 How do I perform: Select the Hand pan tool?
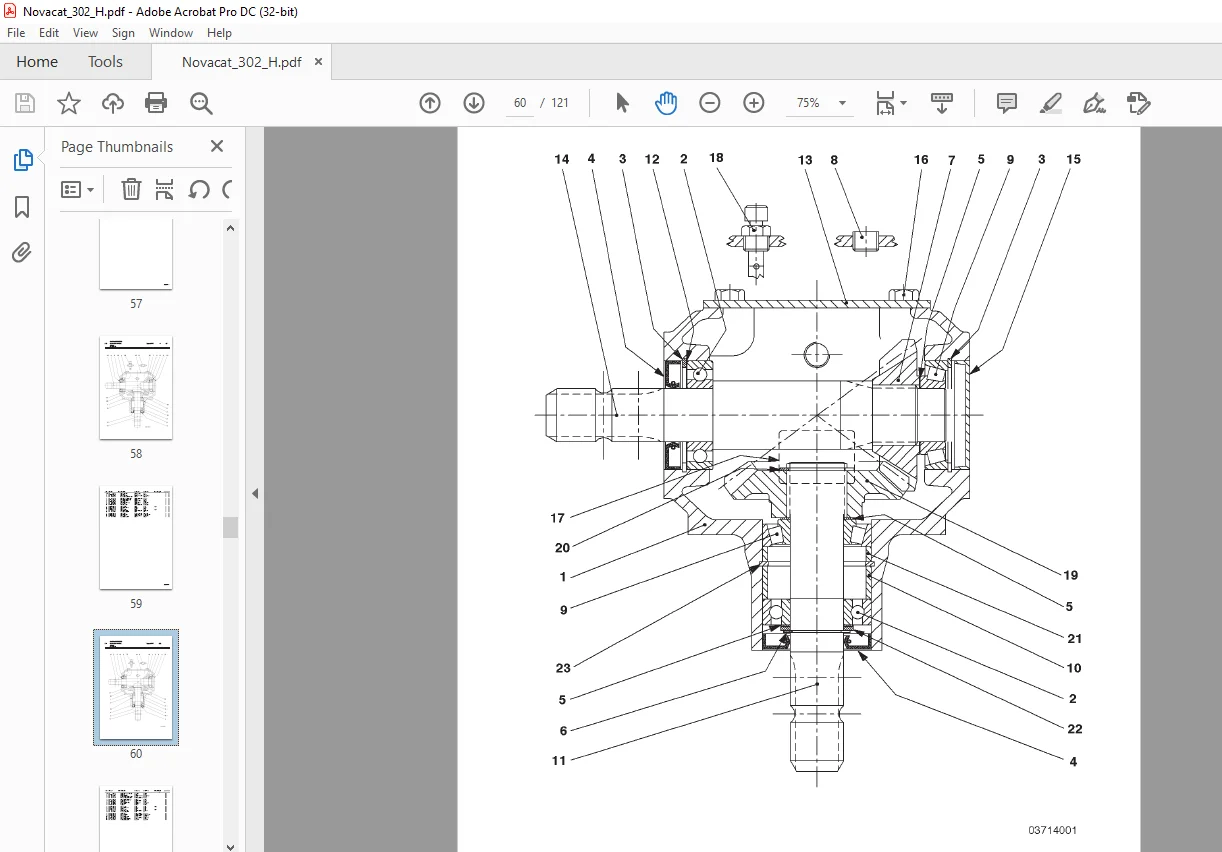click(x=666, y=103)
